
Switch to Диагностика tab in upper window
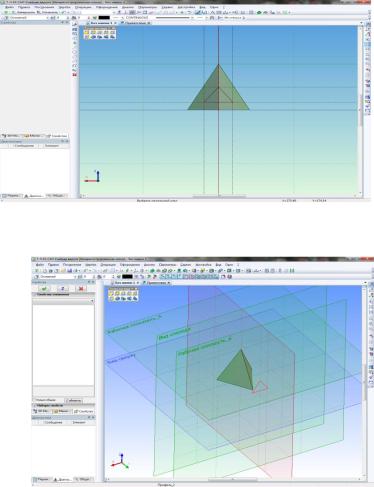pos(34,196)
